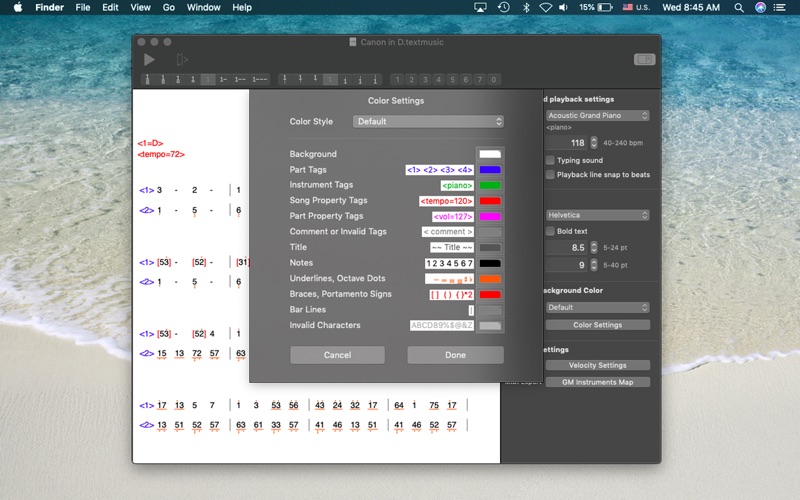800x500 pixels.
Task: Click the play-from-cursor icon
Action: coord(182,60)
